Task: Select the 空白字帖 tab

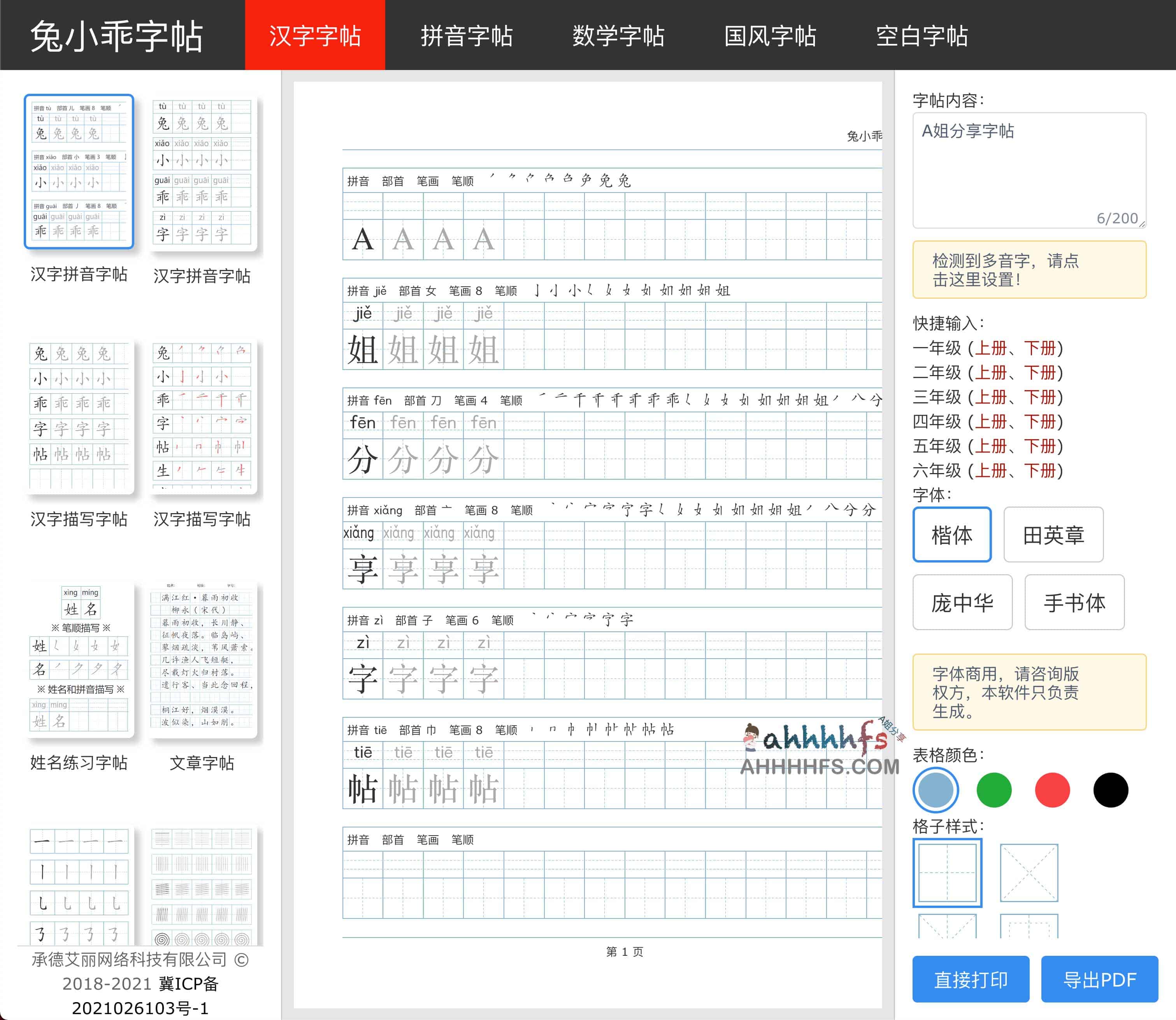Action: pos(921,35)
